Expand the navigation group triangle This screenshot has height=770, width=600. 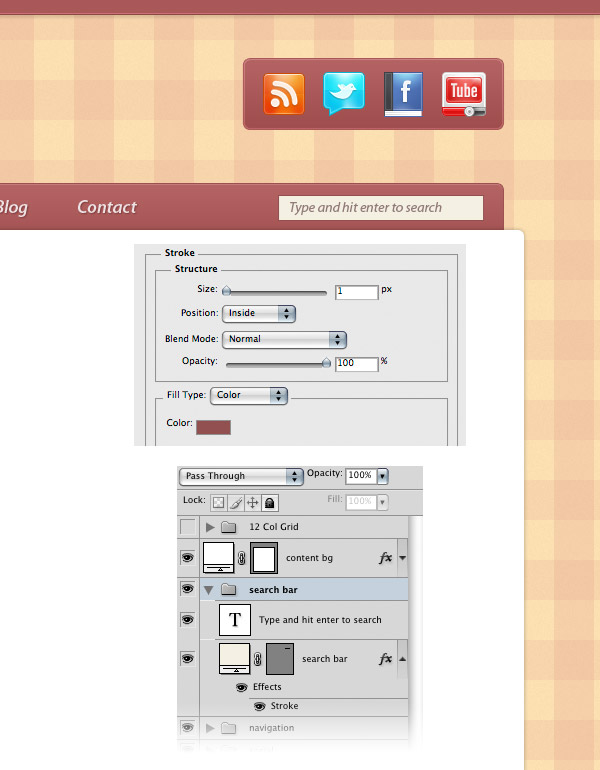(x=210, y=728)
